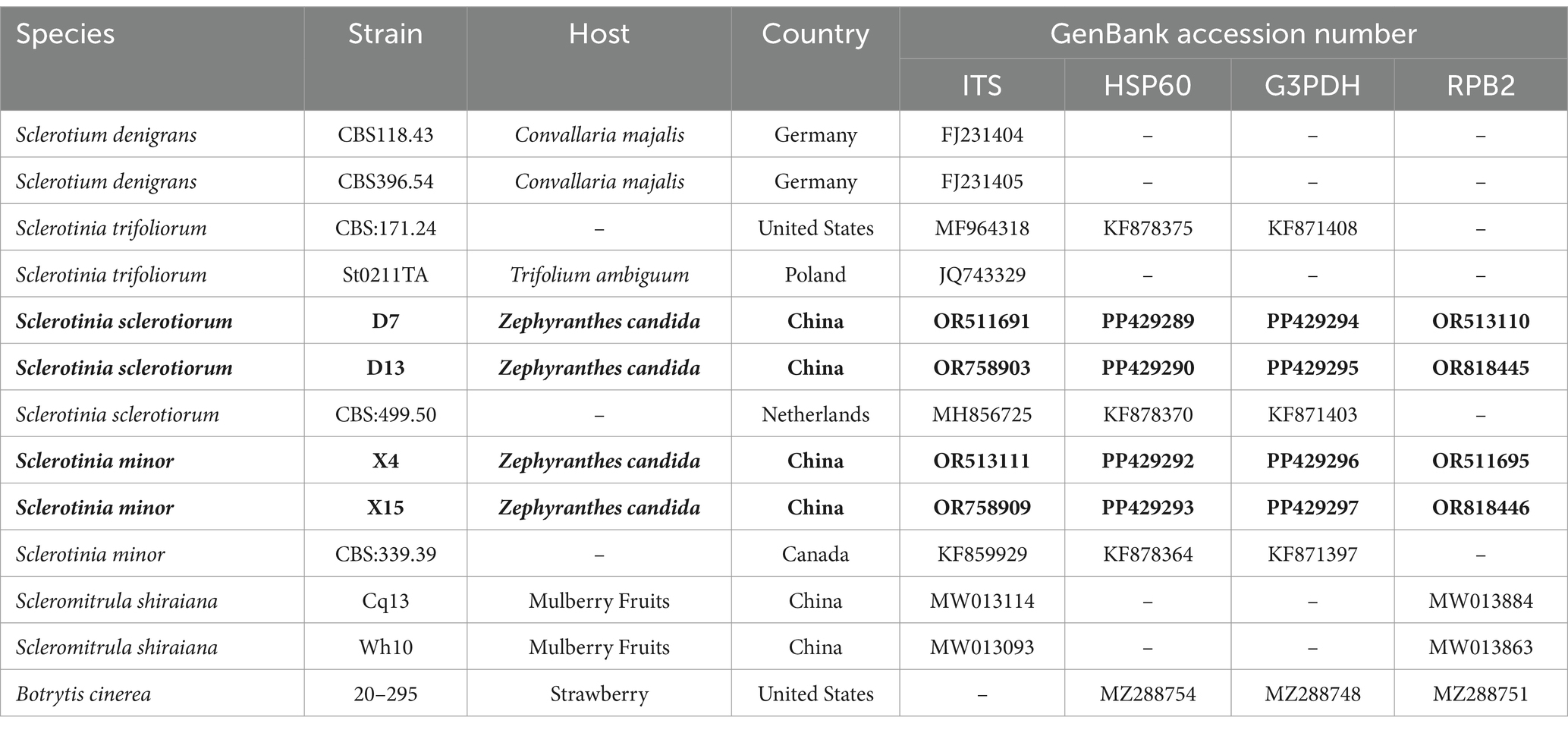
Task: Click accession PP429289 in HSP60 column
Action: [1148, 321]
